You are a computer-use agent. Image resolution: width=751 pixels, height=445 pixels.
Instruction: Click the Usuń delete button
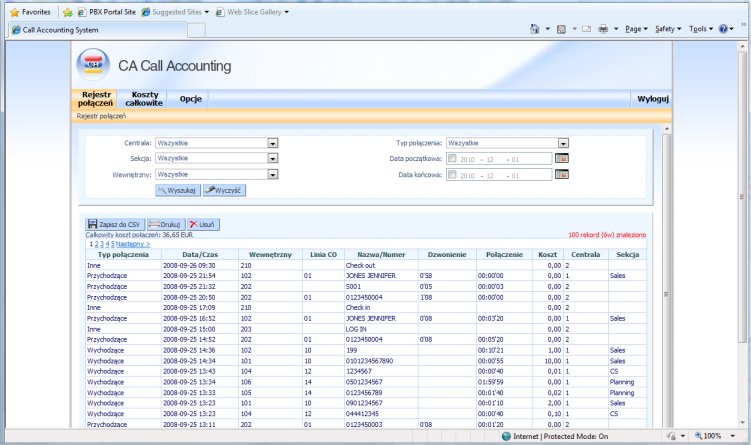[203, 224]
